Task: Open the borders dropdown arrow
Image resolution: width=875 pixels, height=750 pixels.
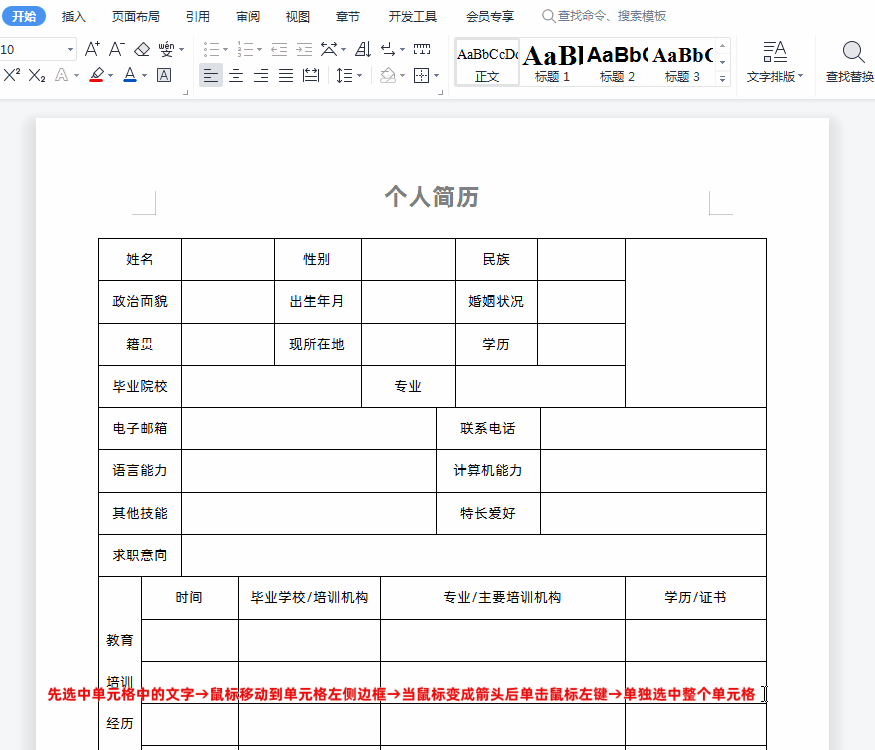Action: 436,75
